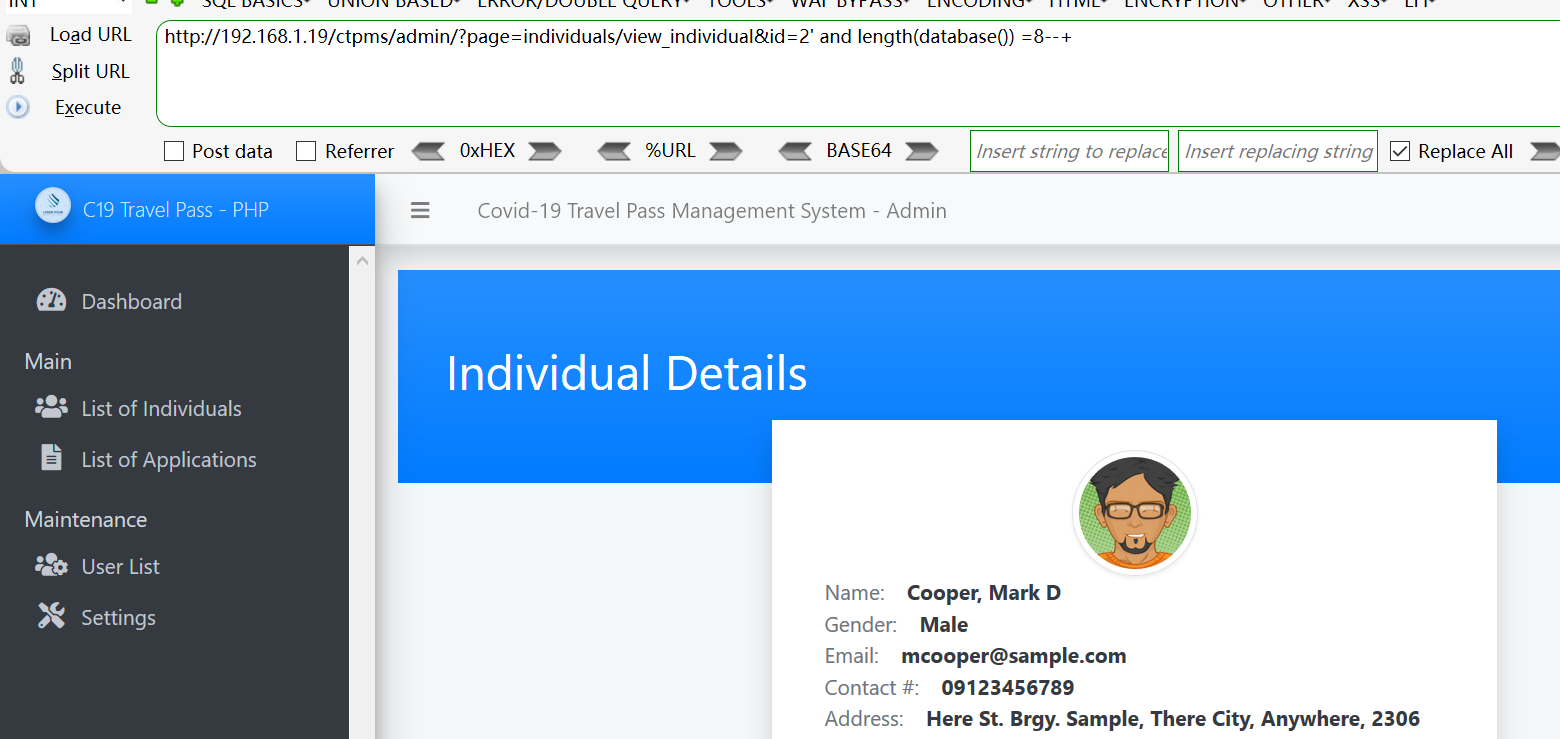Uncheck the Replace All checkbox
Image resolution: width=1560 pixels, height=739 pixels.
(1400, 151)
